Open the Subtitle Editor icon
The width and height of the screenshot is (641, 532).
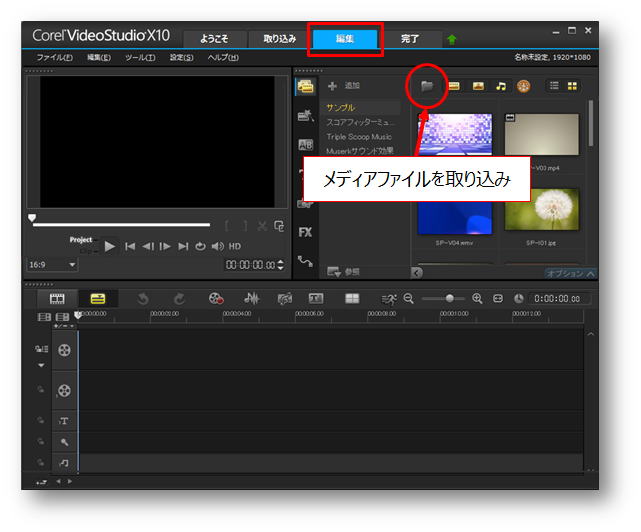pyautogui.click(x=316, y=299)
